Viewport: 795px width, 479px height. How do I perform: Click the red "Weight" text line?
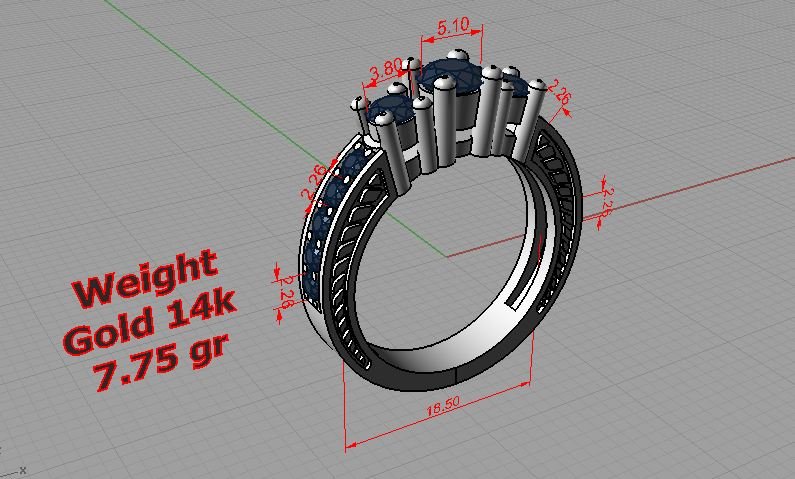[146, 285]
